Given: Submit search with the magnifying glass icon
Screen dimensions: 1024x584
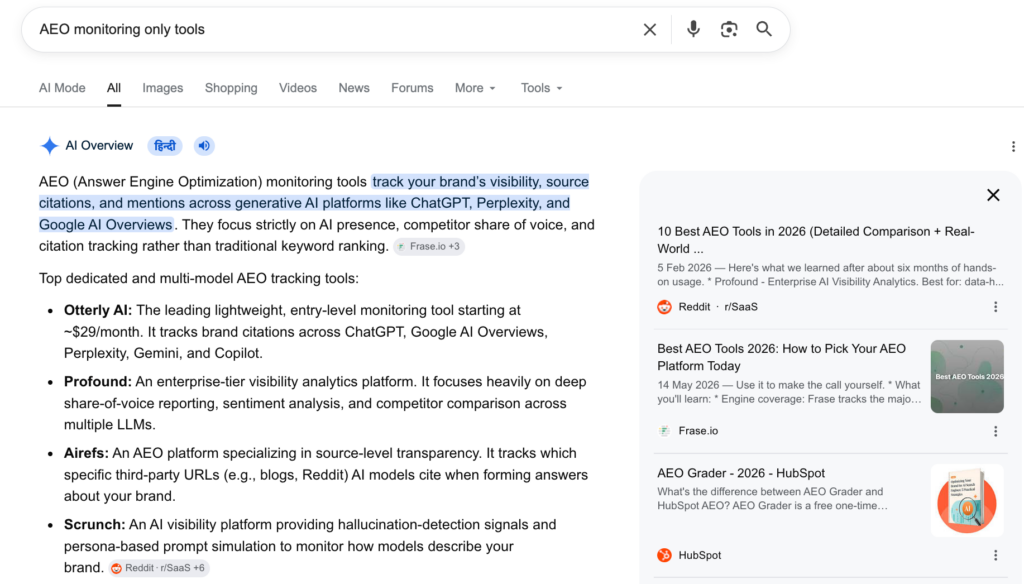Looking at the screenshot, I should [764, 29].
